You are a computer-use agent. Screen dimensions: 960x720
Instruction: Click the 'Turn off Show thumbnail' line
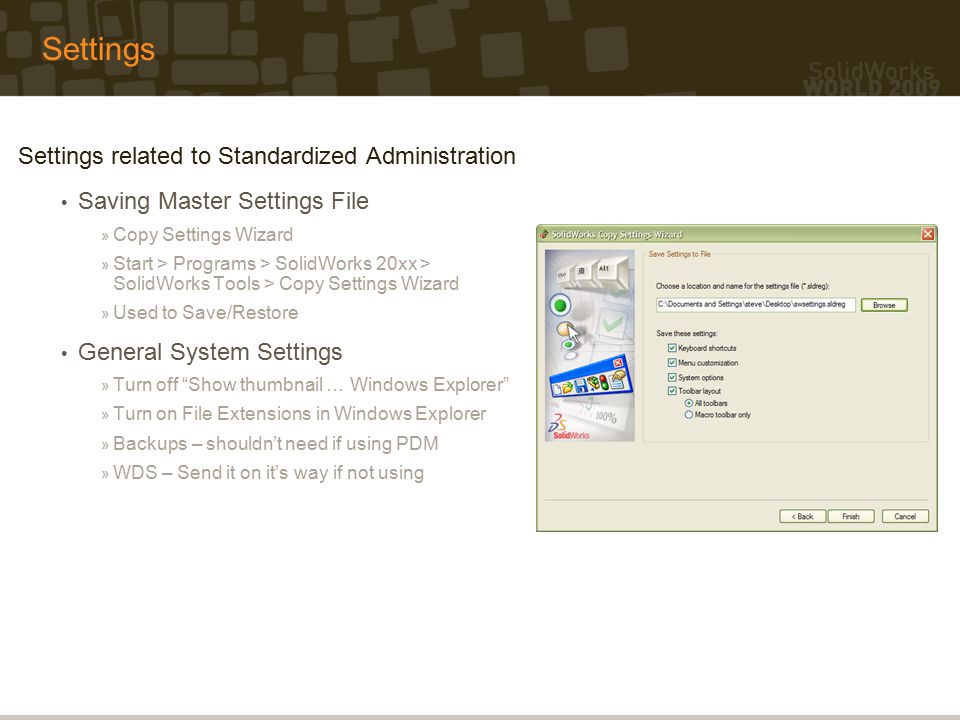(311, 384)
